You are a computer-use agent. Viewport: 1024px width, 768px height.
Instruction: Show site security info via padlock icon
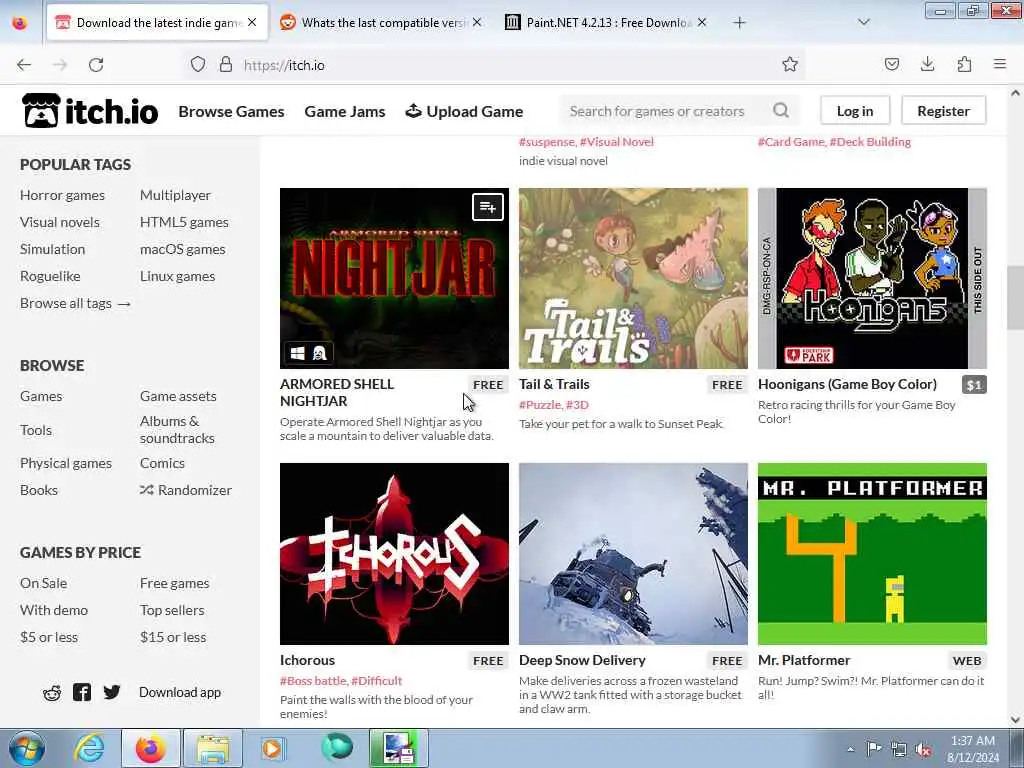click(x=225, y=65)
